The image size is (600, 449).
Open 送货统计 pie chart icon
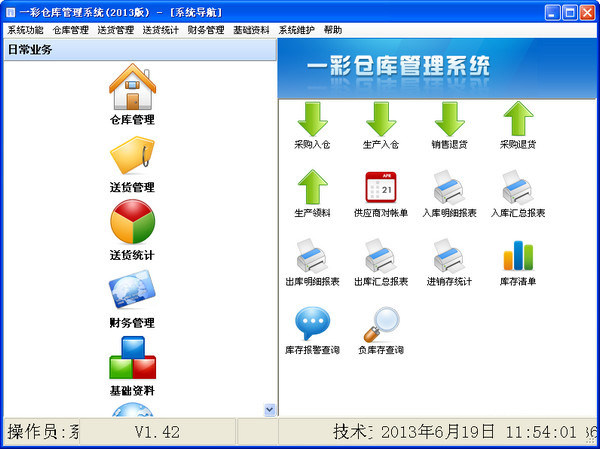click(132, 221)
